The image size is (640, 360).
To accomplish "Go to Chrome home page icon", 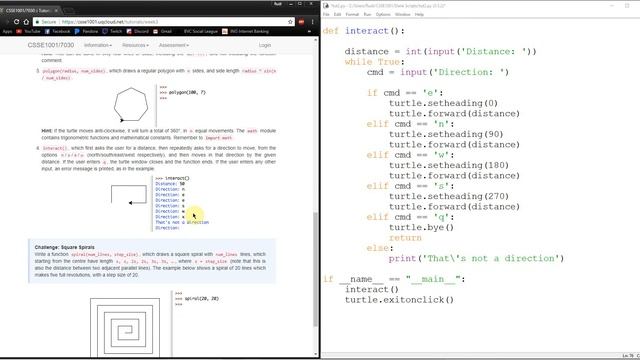I will point(26,22).
